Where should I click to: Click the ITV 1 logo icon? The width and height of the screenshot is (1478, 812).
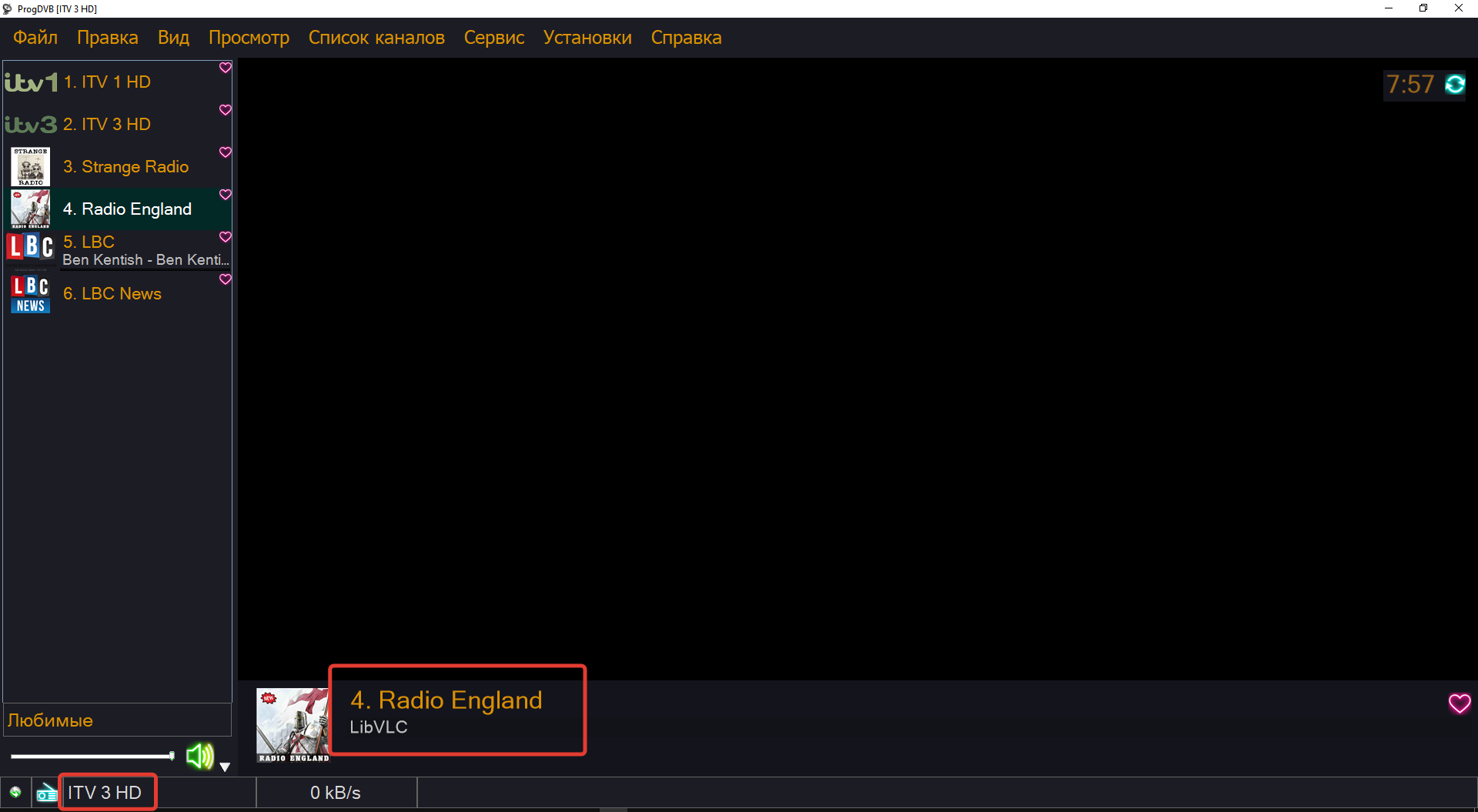point(31,82)
